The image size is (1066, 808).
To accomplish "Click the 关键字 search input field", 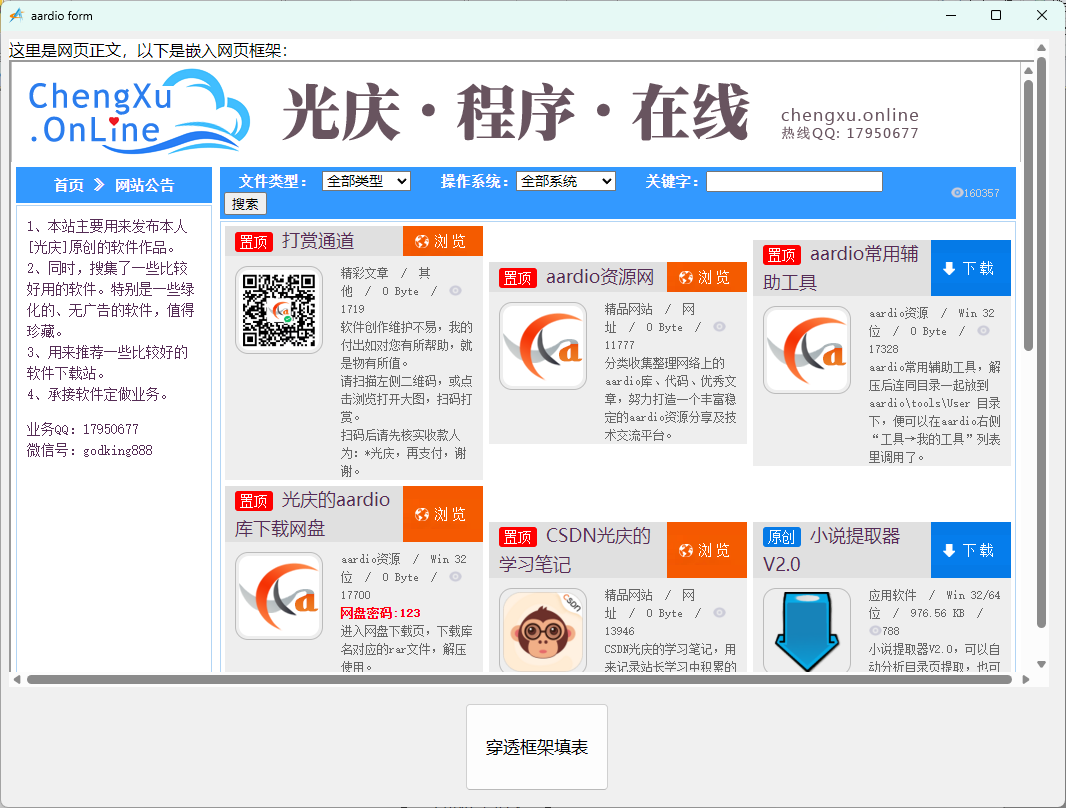I will [x=794, y=181].
